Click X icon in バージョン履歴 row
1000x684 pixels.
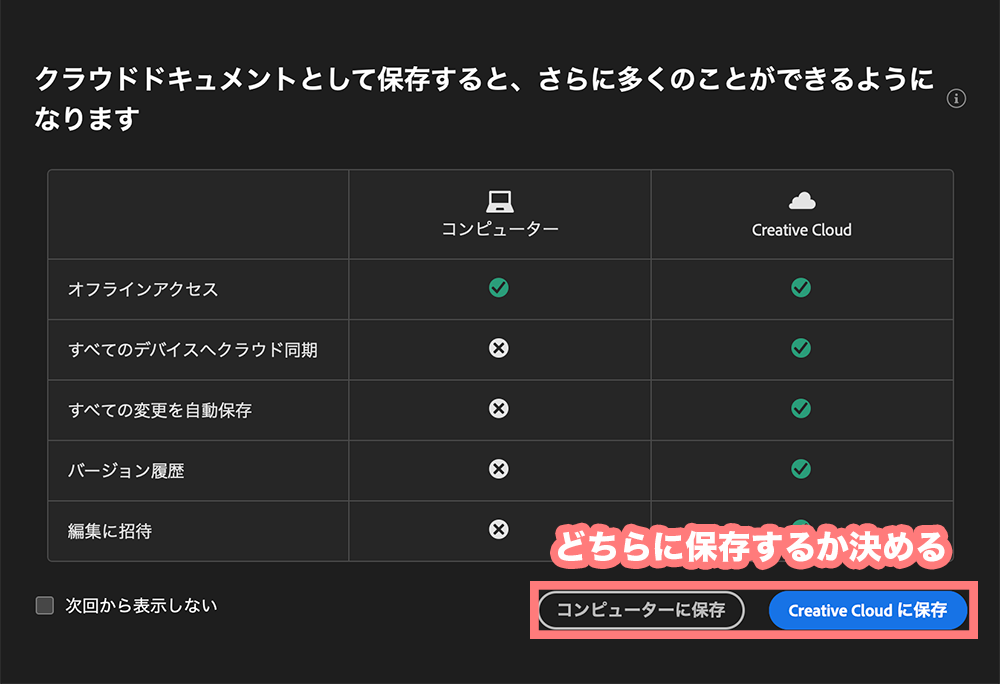[499, 468]
